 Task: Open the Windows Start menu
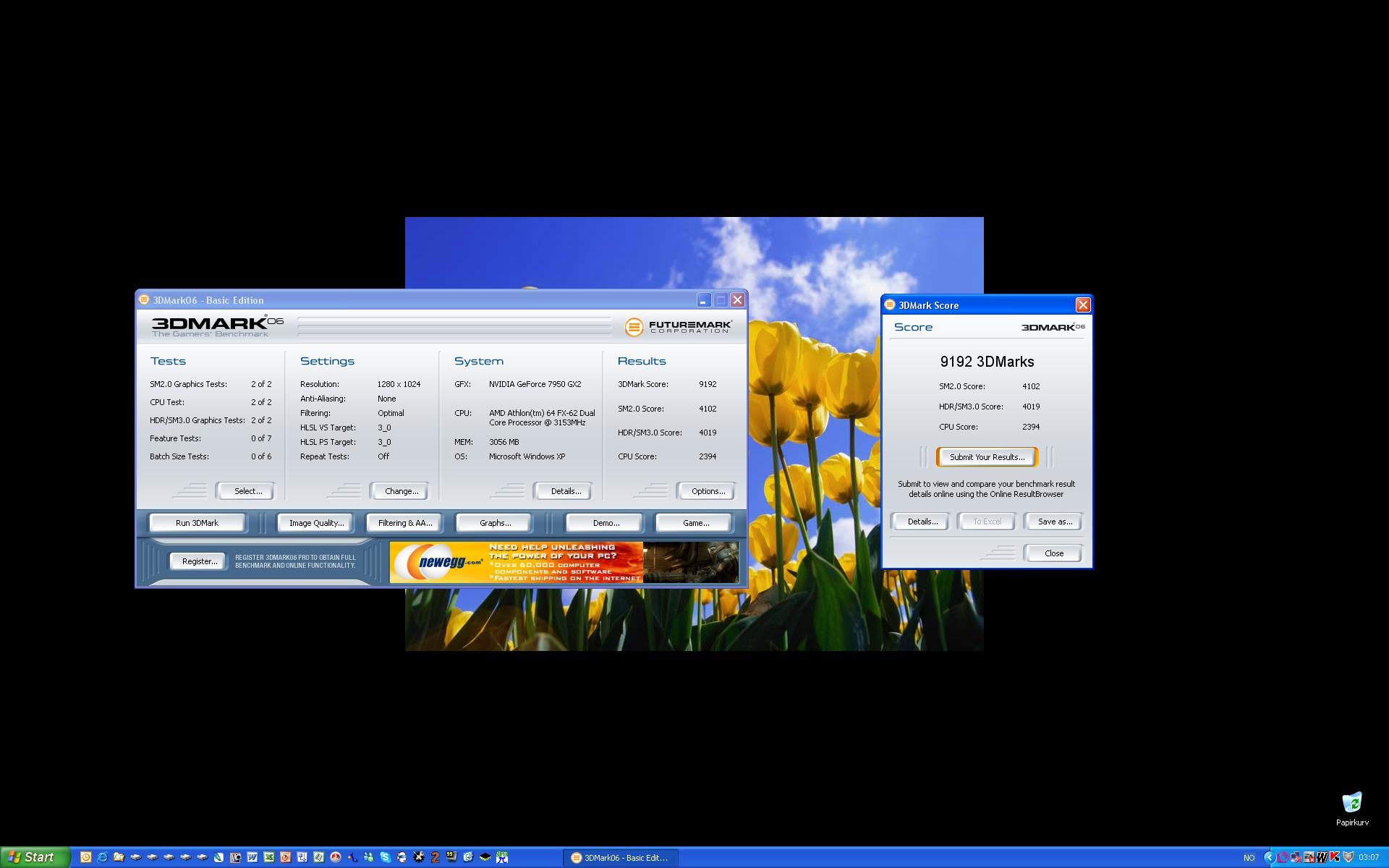(x=35, y=857)
